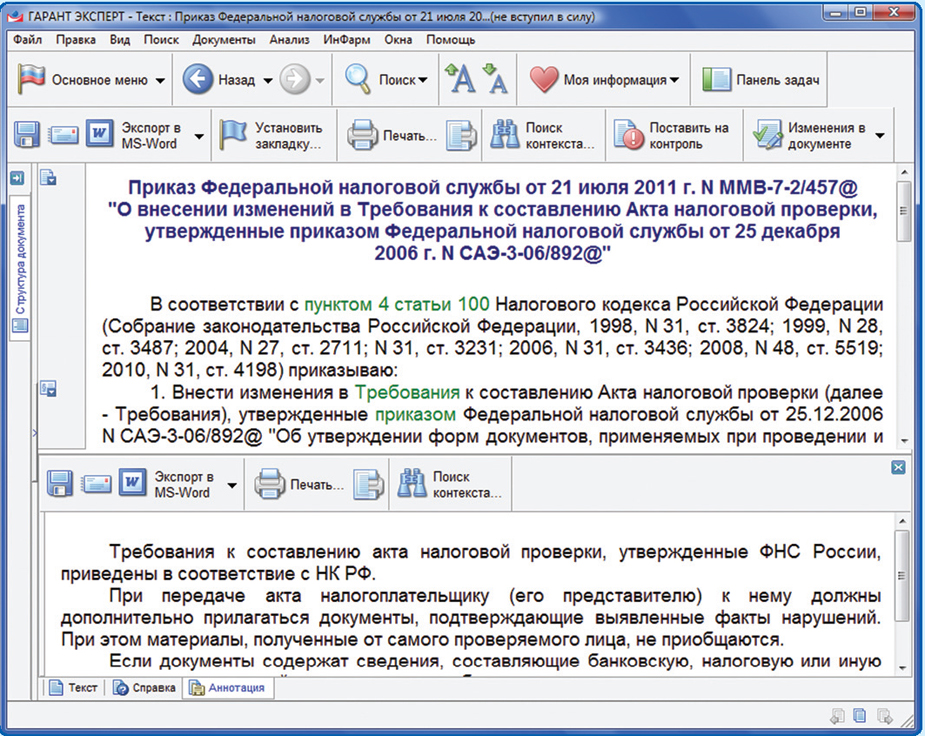Click the Панель задач button
The image size is (925, 736).
point(761,80)
